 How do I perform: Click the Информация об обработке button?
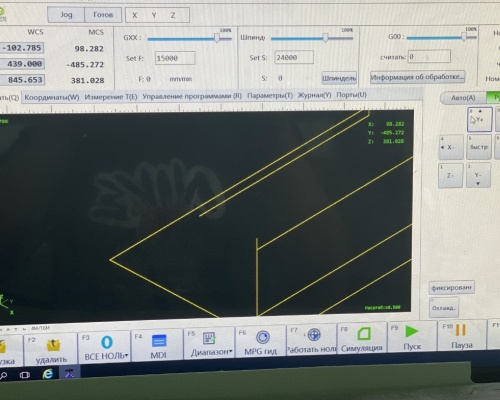417,77
